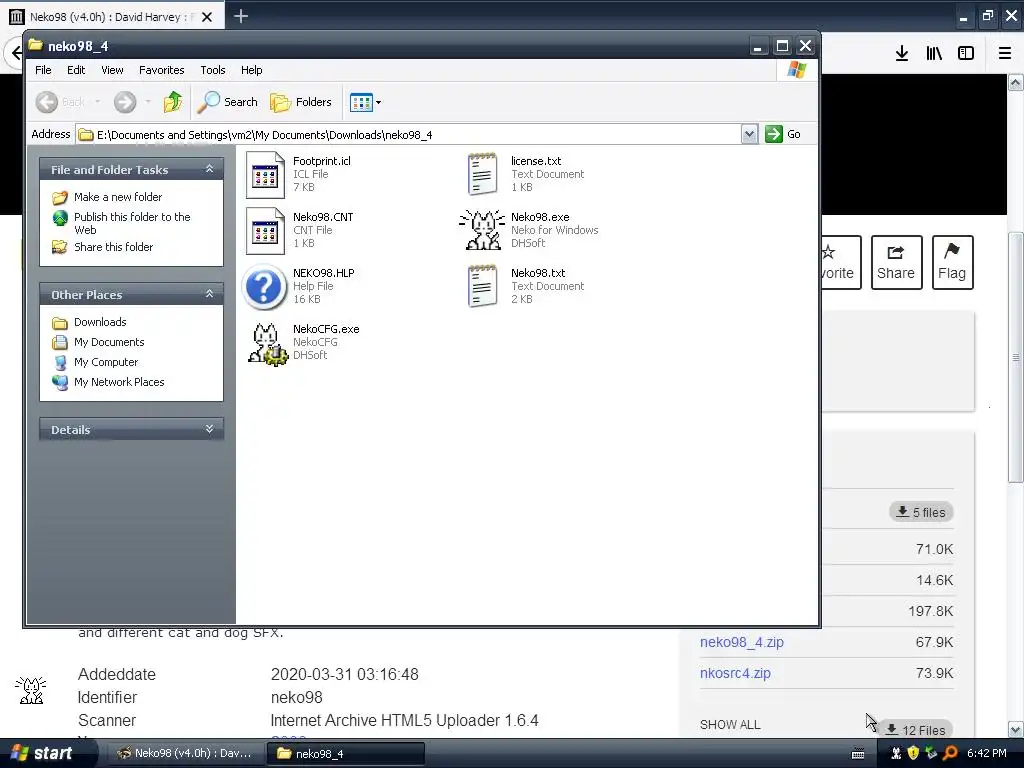The image size is (1024, 768).
Task: Click the nkosrc4.zip link in browser
Action: point(735,673)
